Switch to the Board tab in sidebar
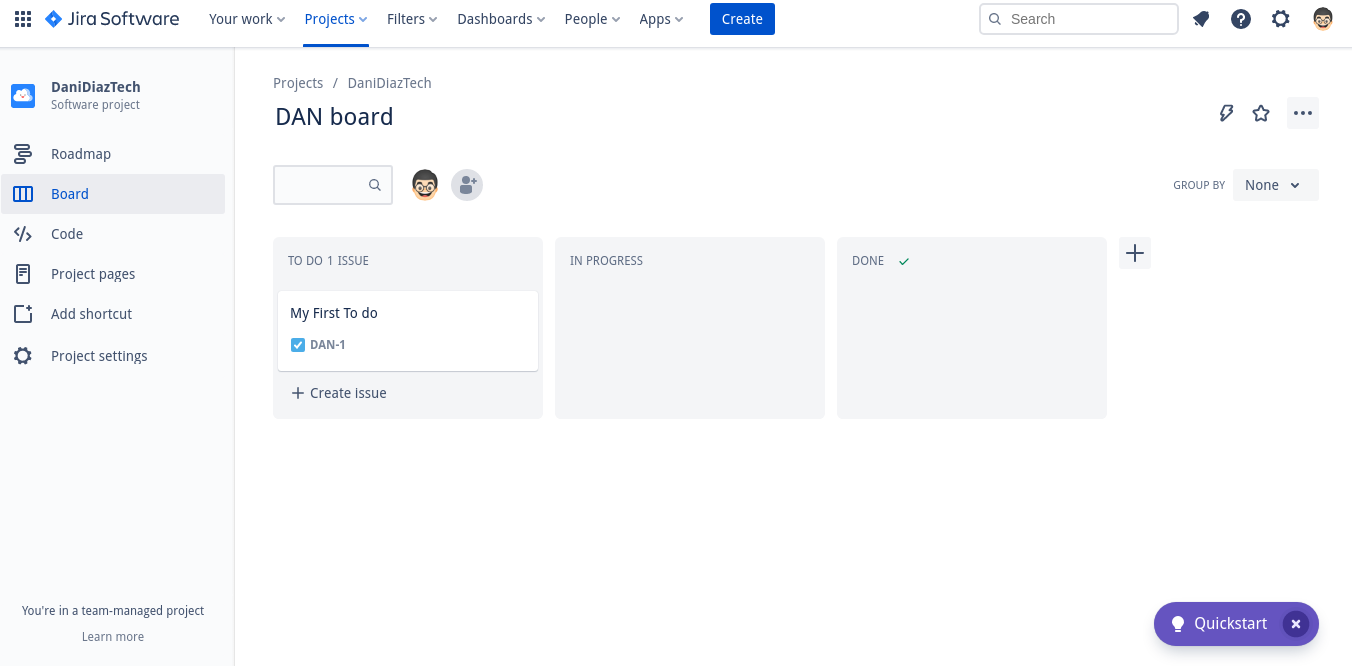 click(x=70, y=193)
